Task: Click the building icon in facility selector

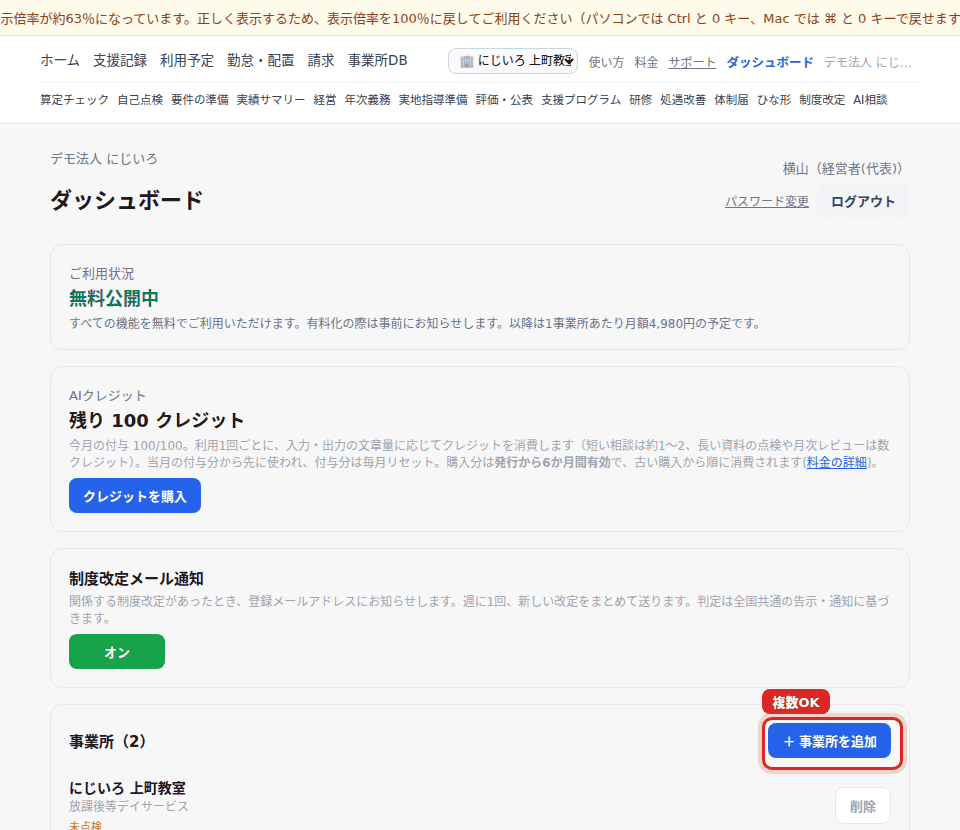Action: [x=467, y=61]
